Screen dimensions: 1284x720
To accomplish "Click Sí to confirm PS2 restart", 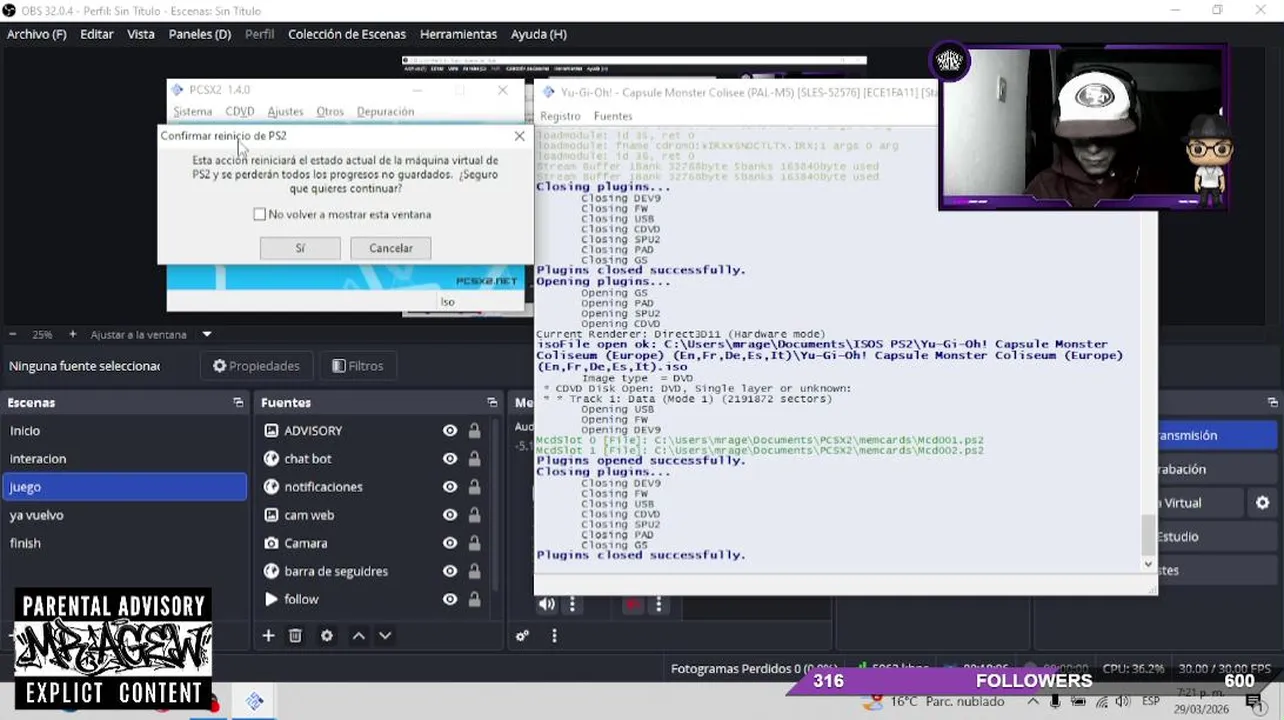I will (x=300, y=248).
